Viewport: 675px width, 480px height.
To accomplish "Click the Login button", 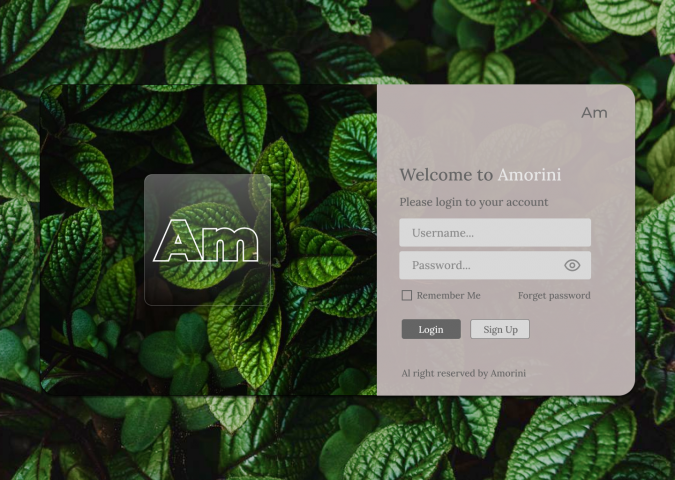I will (x=431, y=329).
